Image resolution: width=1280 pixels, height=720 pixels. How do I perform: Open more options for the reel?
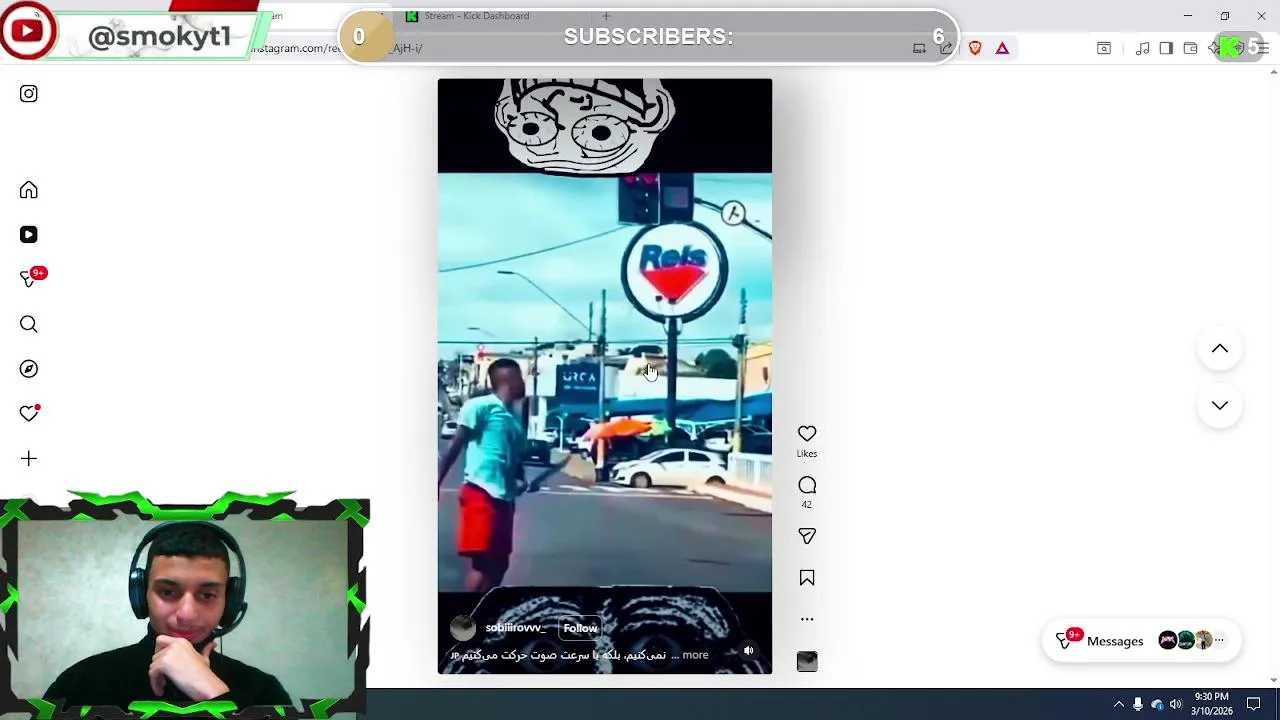[x=807, y=619]
